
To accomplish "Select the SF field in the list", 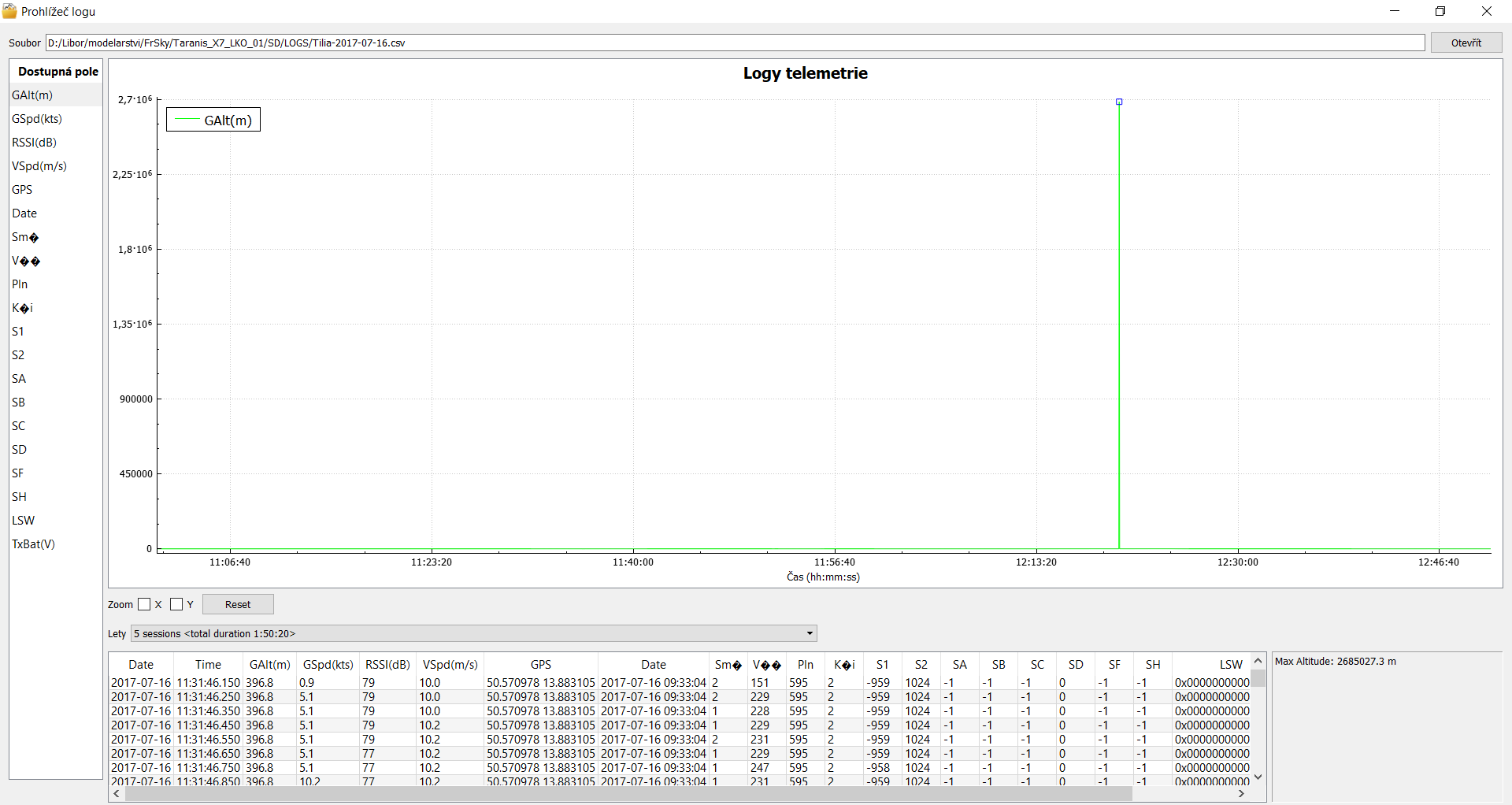I will [56, 473].
